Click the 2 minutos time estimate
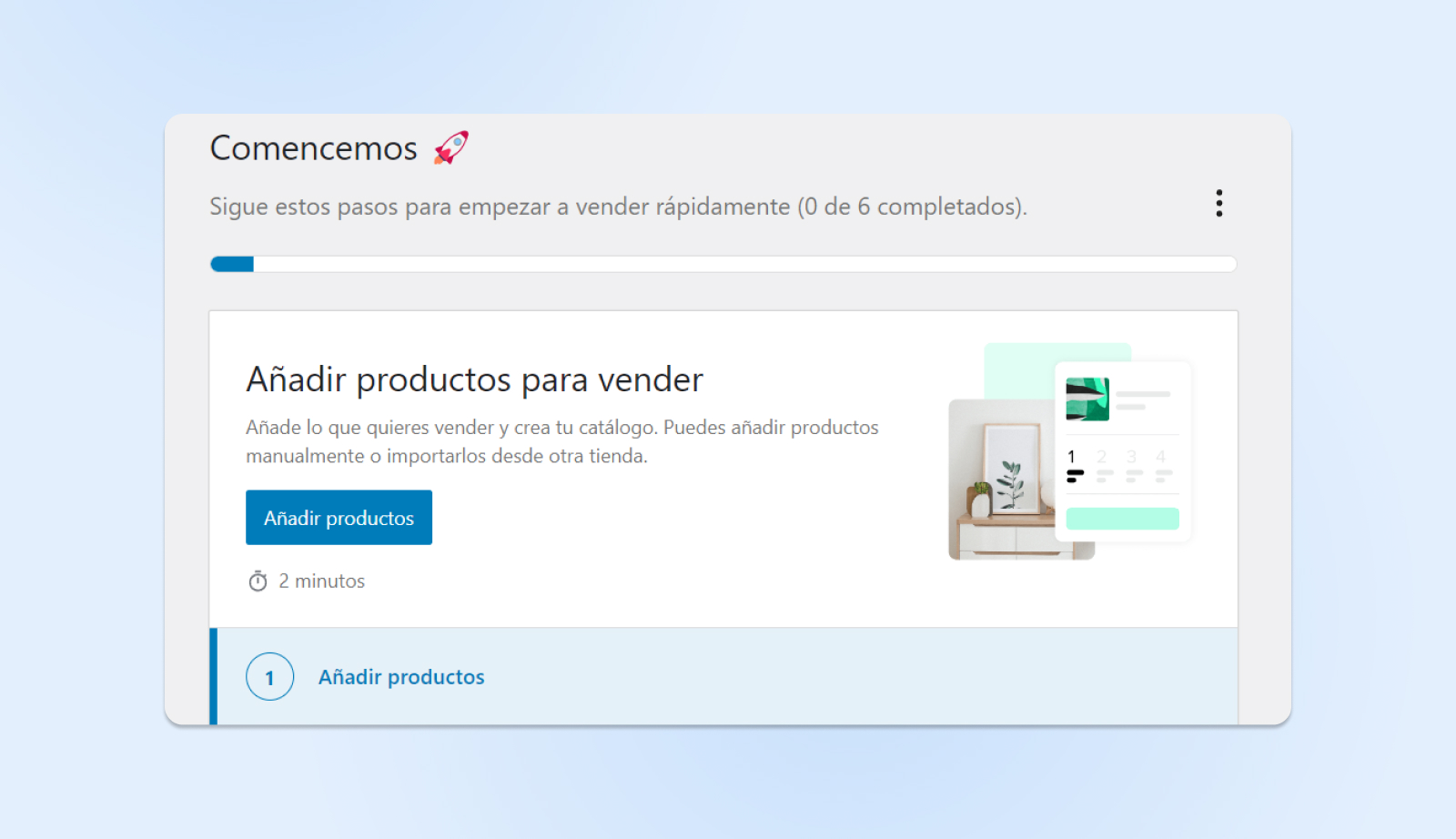Viewport: 1456px width, 839px height. [321, 581]
